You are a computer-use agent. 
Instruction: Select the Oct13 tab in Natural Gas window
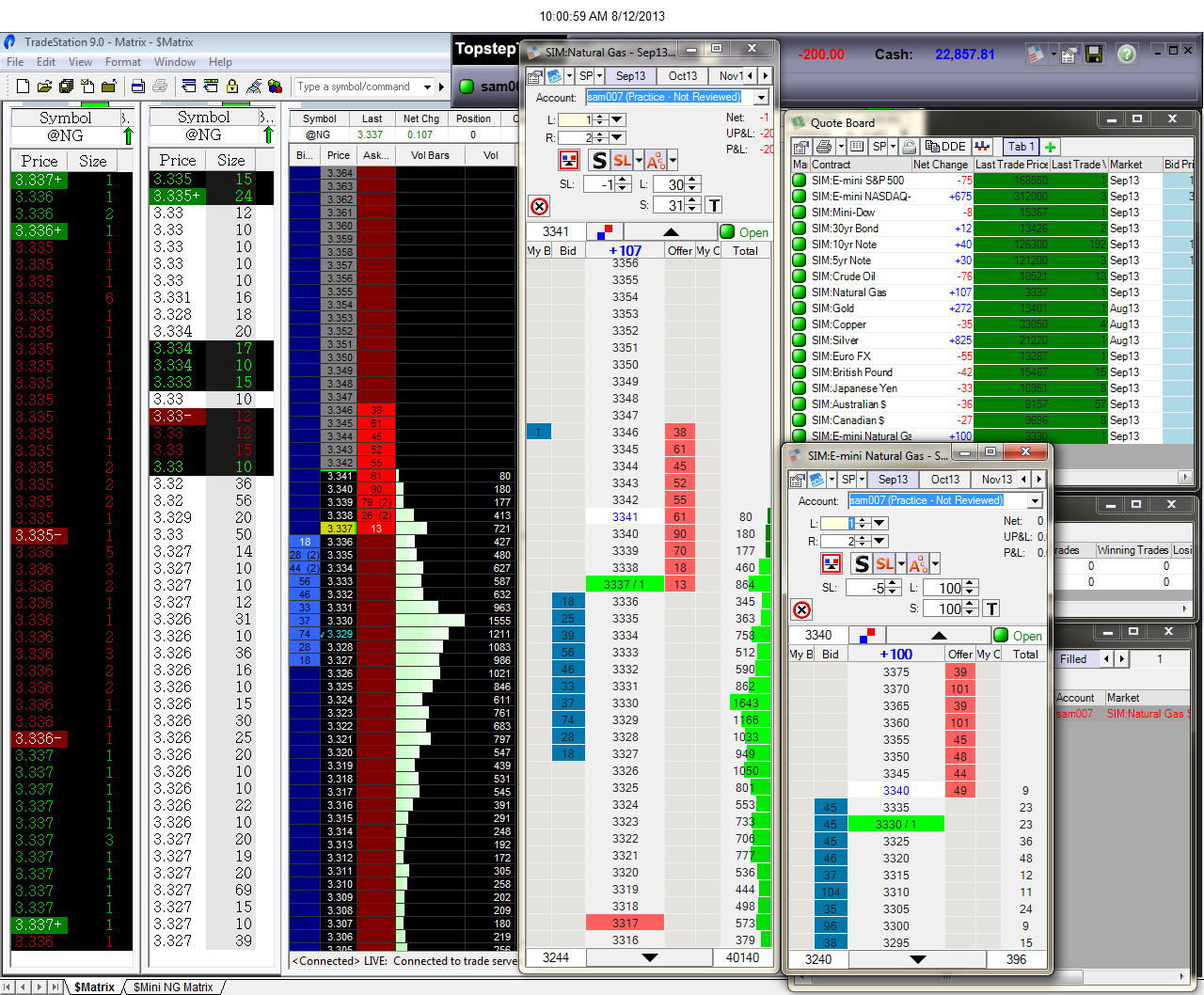tap(683, 76)
